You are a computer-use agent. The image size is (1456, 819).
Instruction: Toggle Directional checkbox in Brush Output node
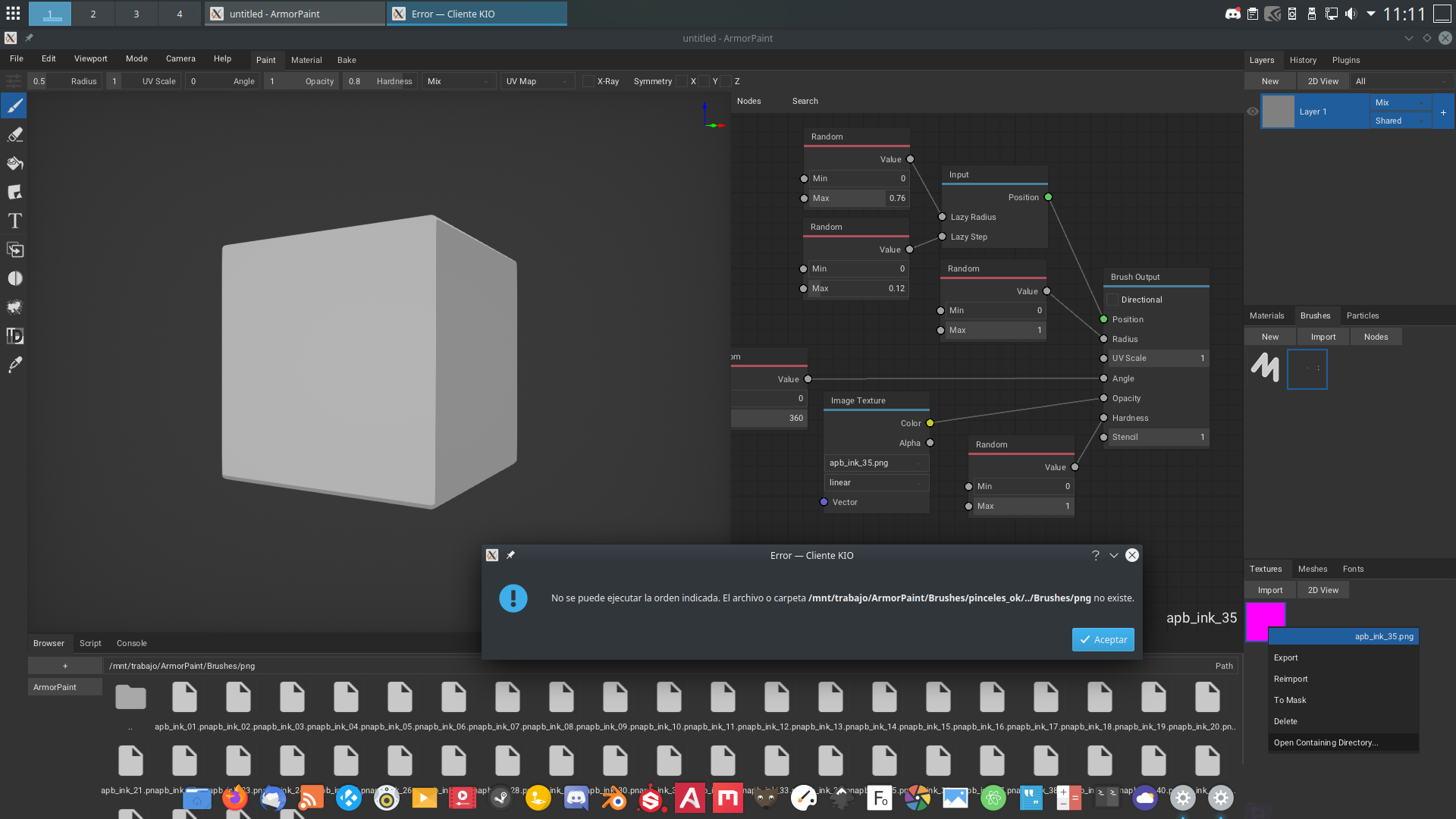(1112, 300)
